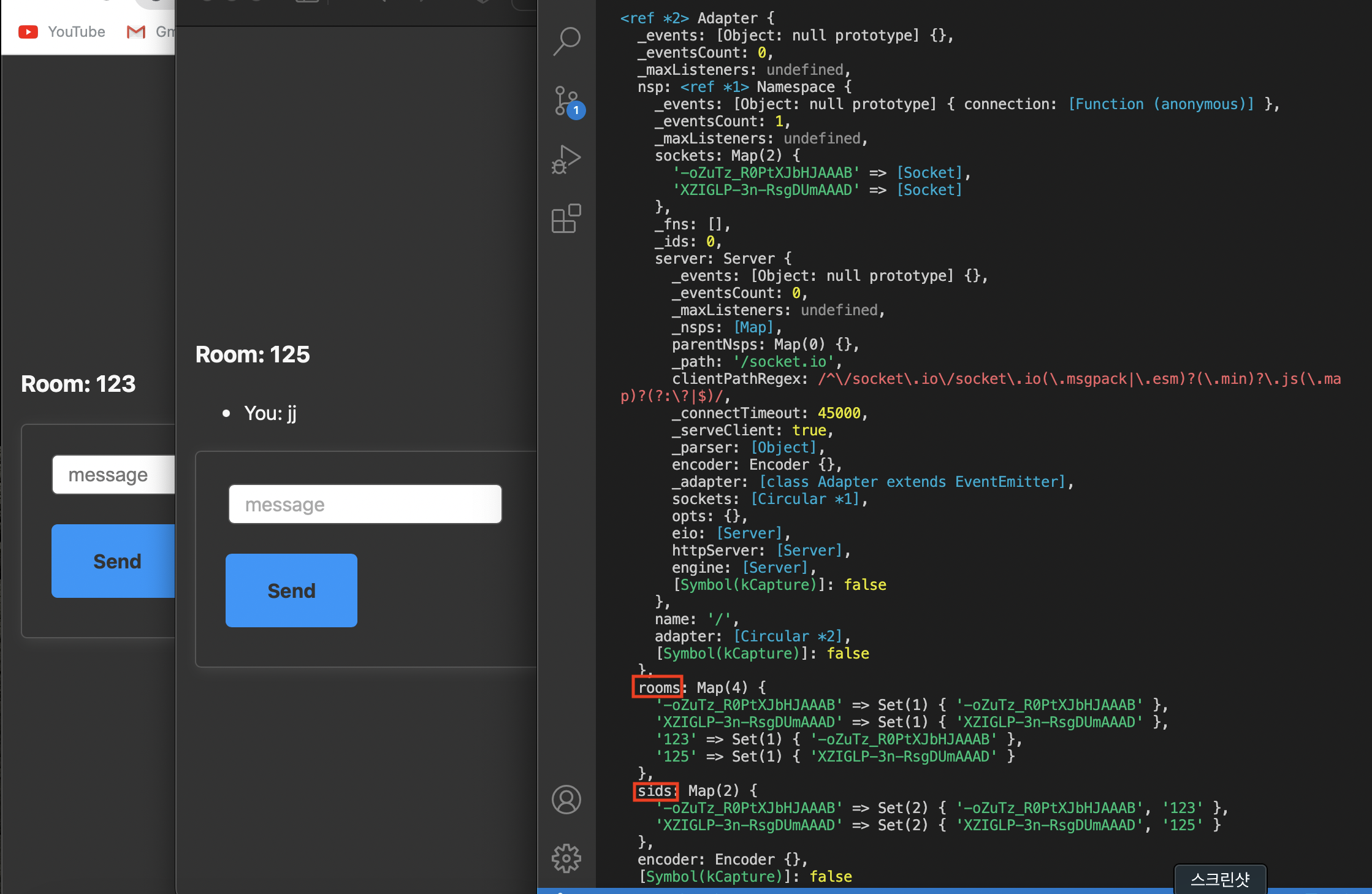Focus the message field in Room 125

[x=365, y=505]
